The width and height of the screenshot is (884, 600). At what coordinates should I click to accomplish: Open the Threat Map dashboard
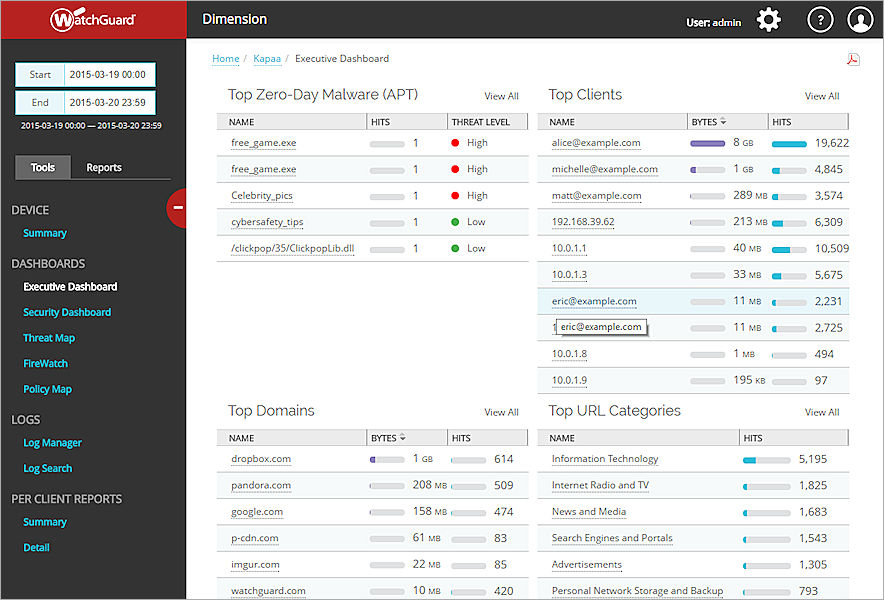tap(48, 337)
